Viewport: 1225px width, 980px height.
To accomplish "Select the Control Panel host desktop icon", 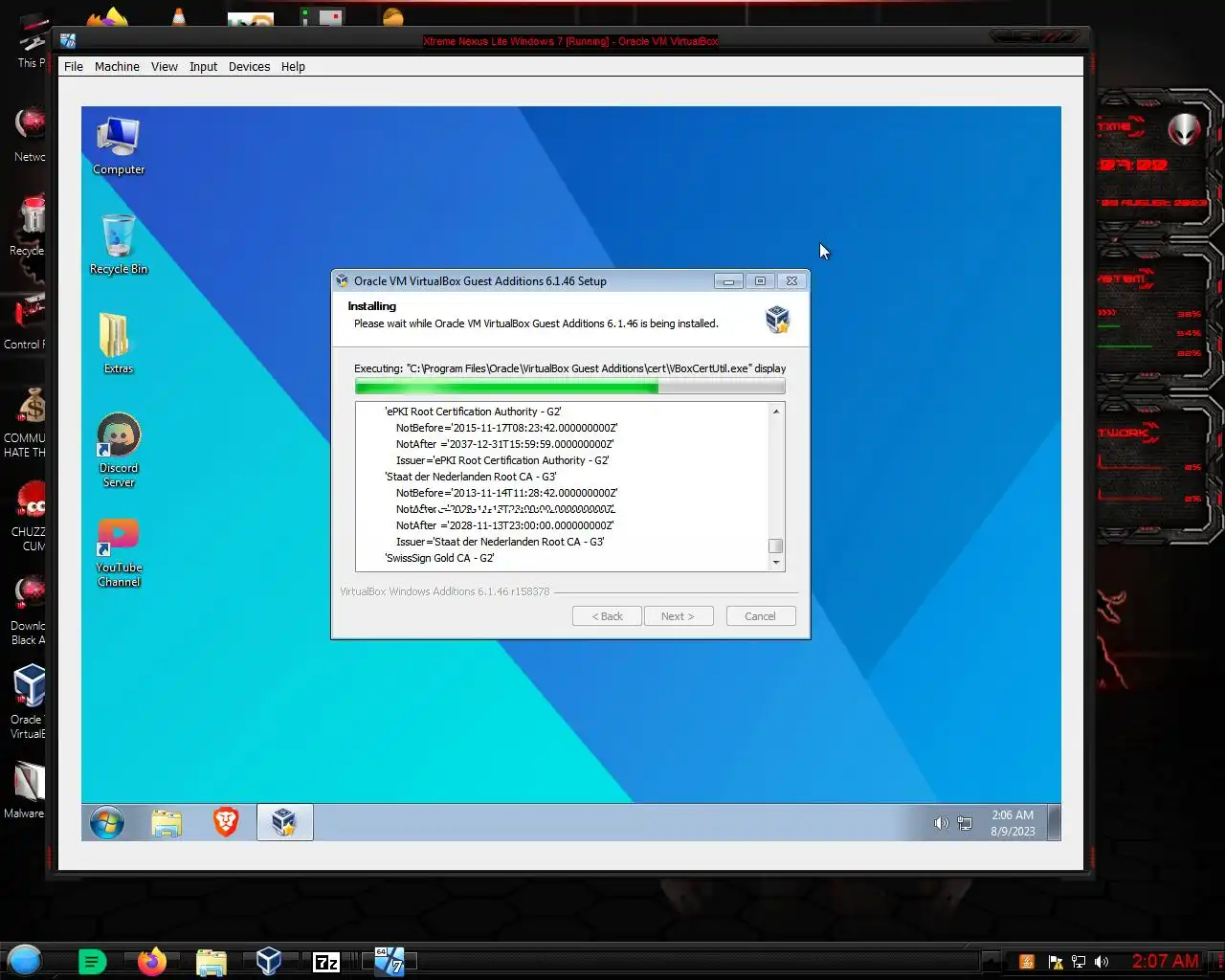I will pos(26,323).
